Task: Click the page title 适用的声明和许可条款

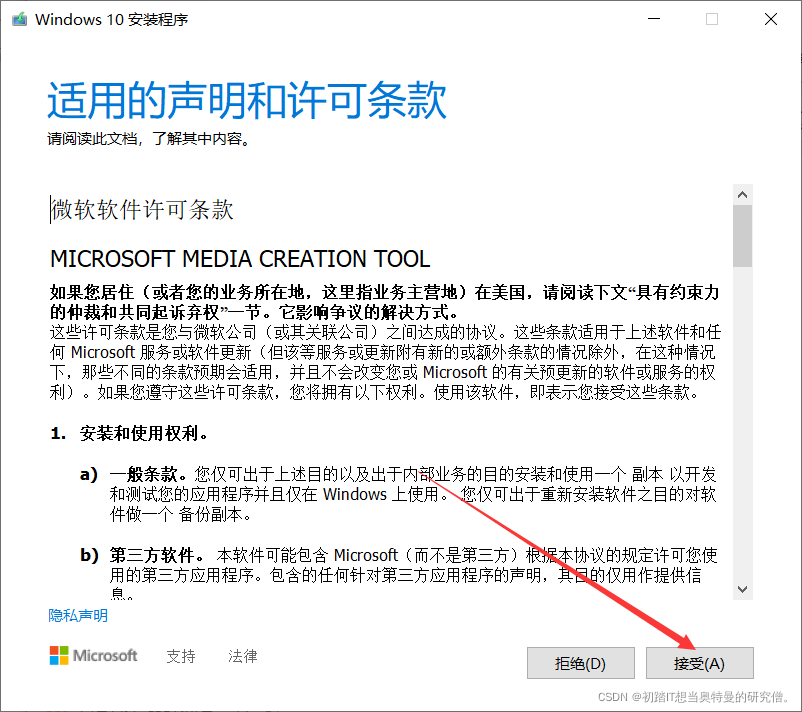Action: pyautogui.click(x=247, y=100)
